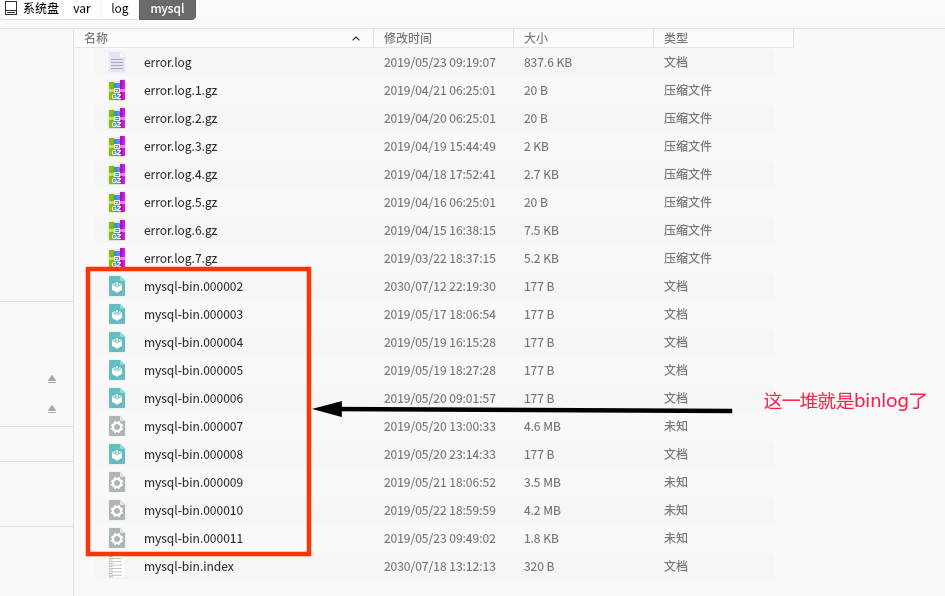The width and height of the screenshot is (945, 596).
Task: Click the 系统盘 disk icon in breadcrumb
Action: coord(11,8)
